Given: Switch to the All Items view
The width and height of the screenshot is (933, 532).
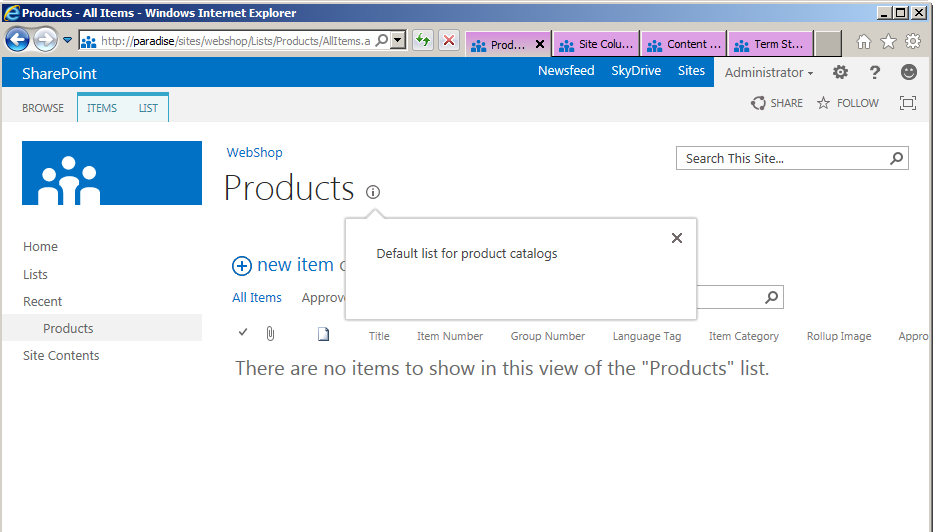Looking at the screenshot, I should pyautogui.click(x=257, y=298).
